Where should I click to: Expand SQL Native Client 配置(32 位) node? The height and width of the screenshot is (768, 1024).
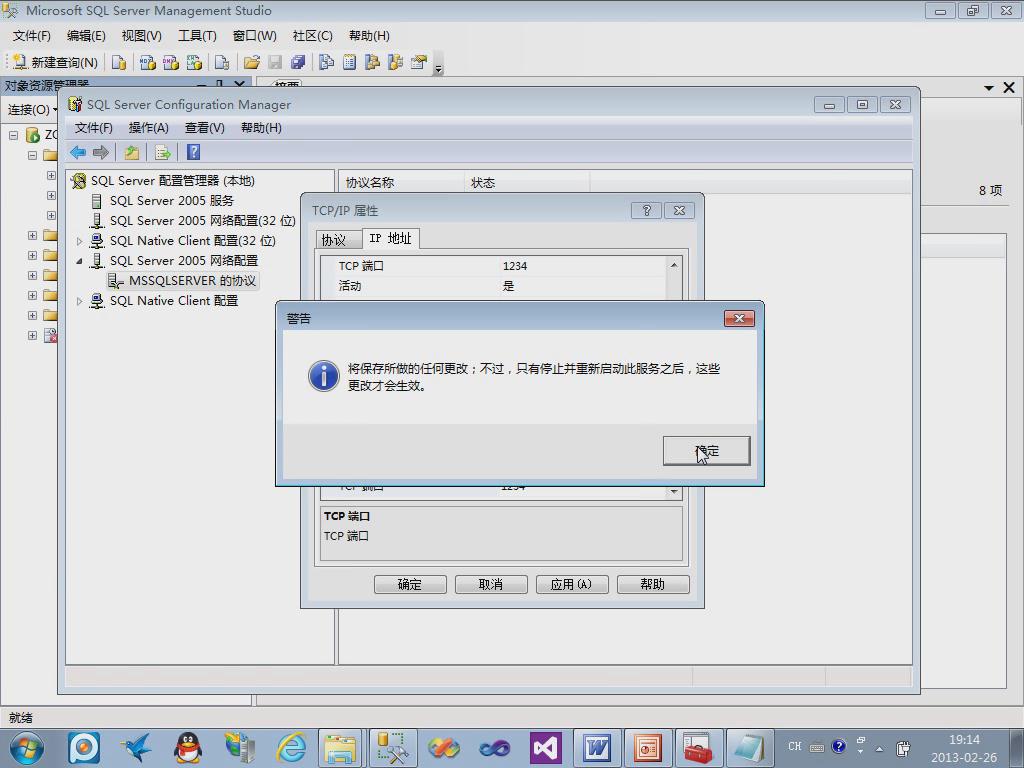point(79,241)
